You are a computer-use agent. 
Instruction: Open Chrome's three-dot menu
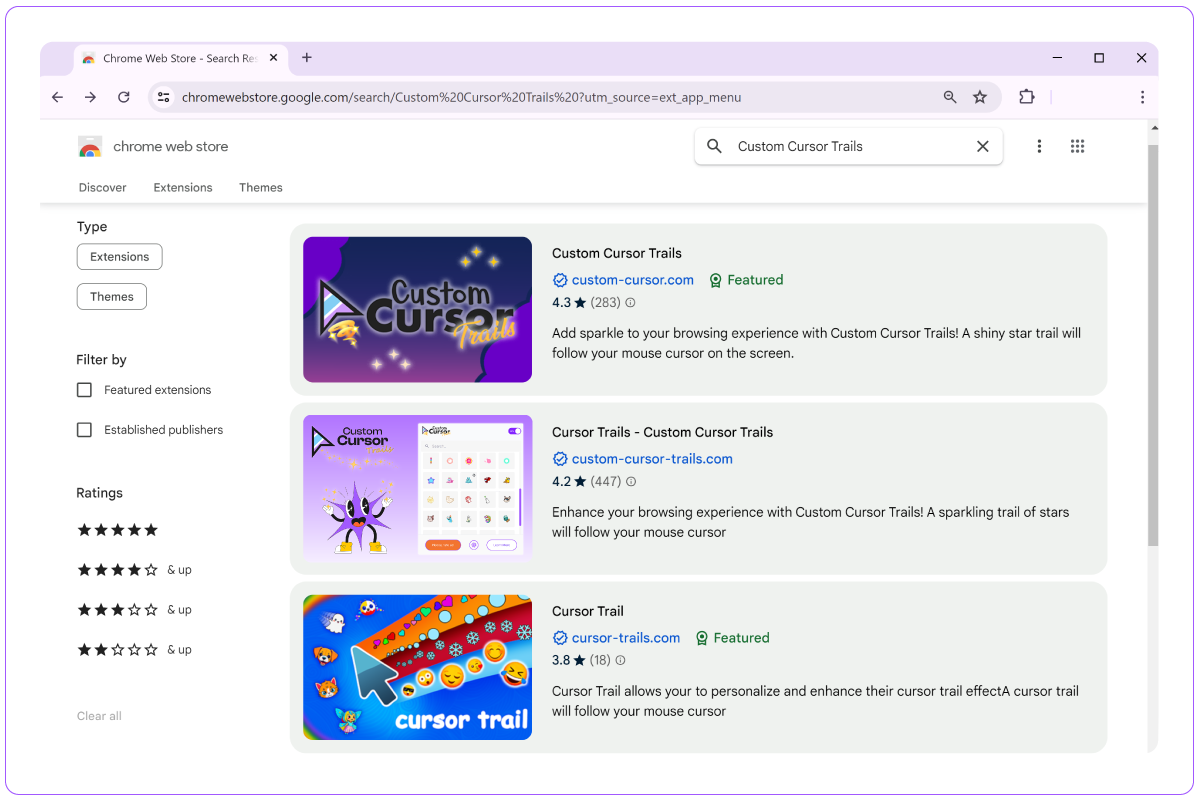1142,97
